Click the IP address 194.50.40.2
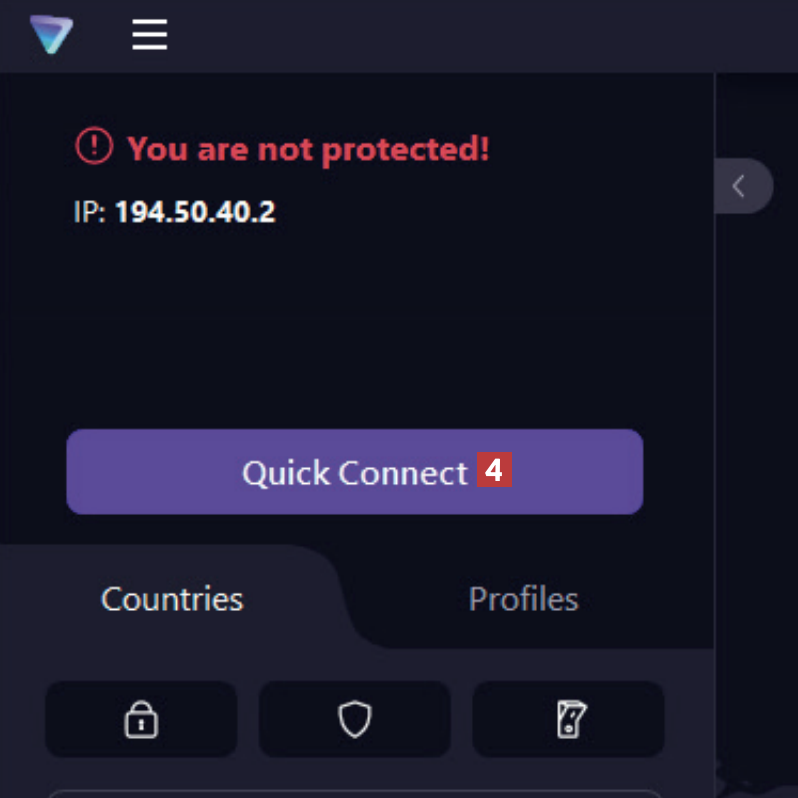Image resolution: width=798 pixels, height=798 pixels. [x=195, y=212]
